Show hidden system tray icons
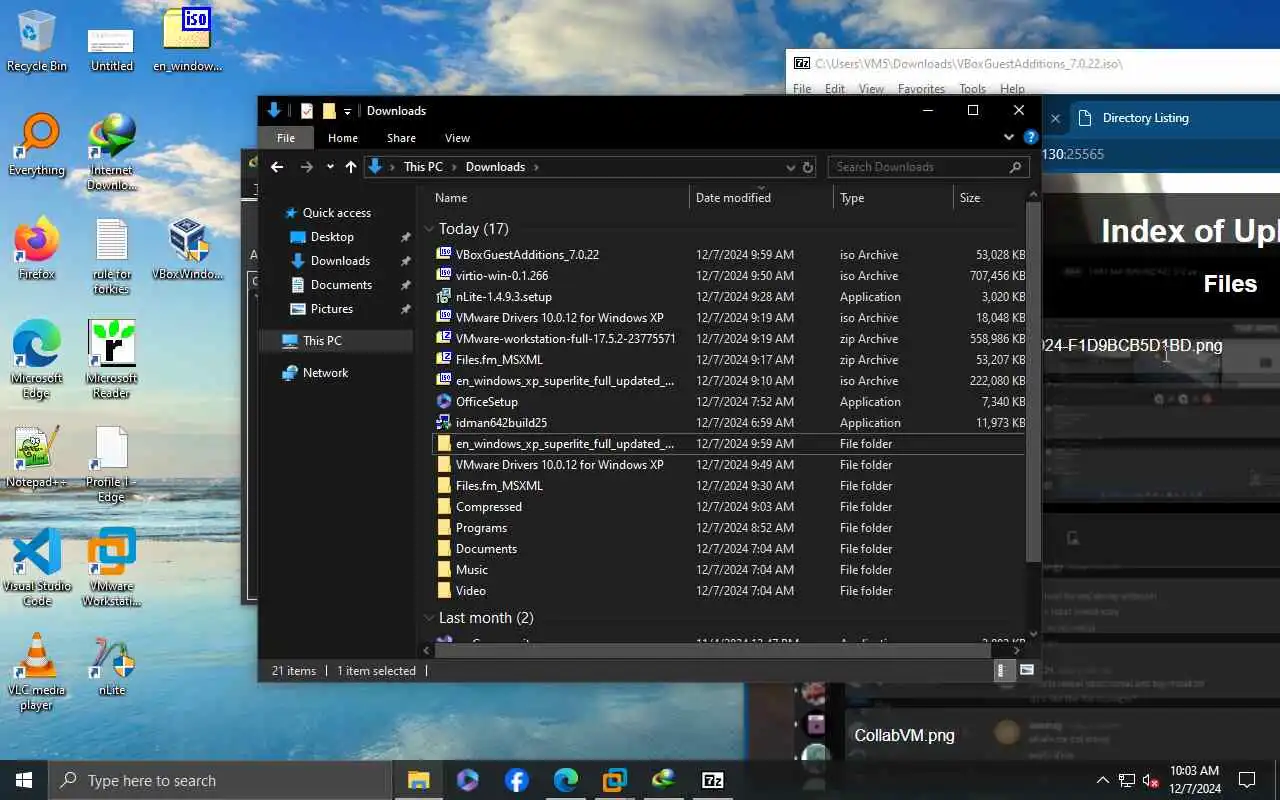This screenshot has height=800, width=1280. [1103, 780]
